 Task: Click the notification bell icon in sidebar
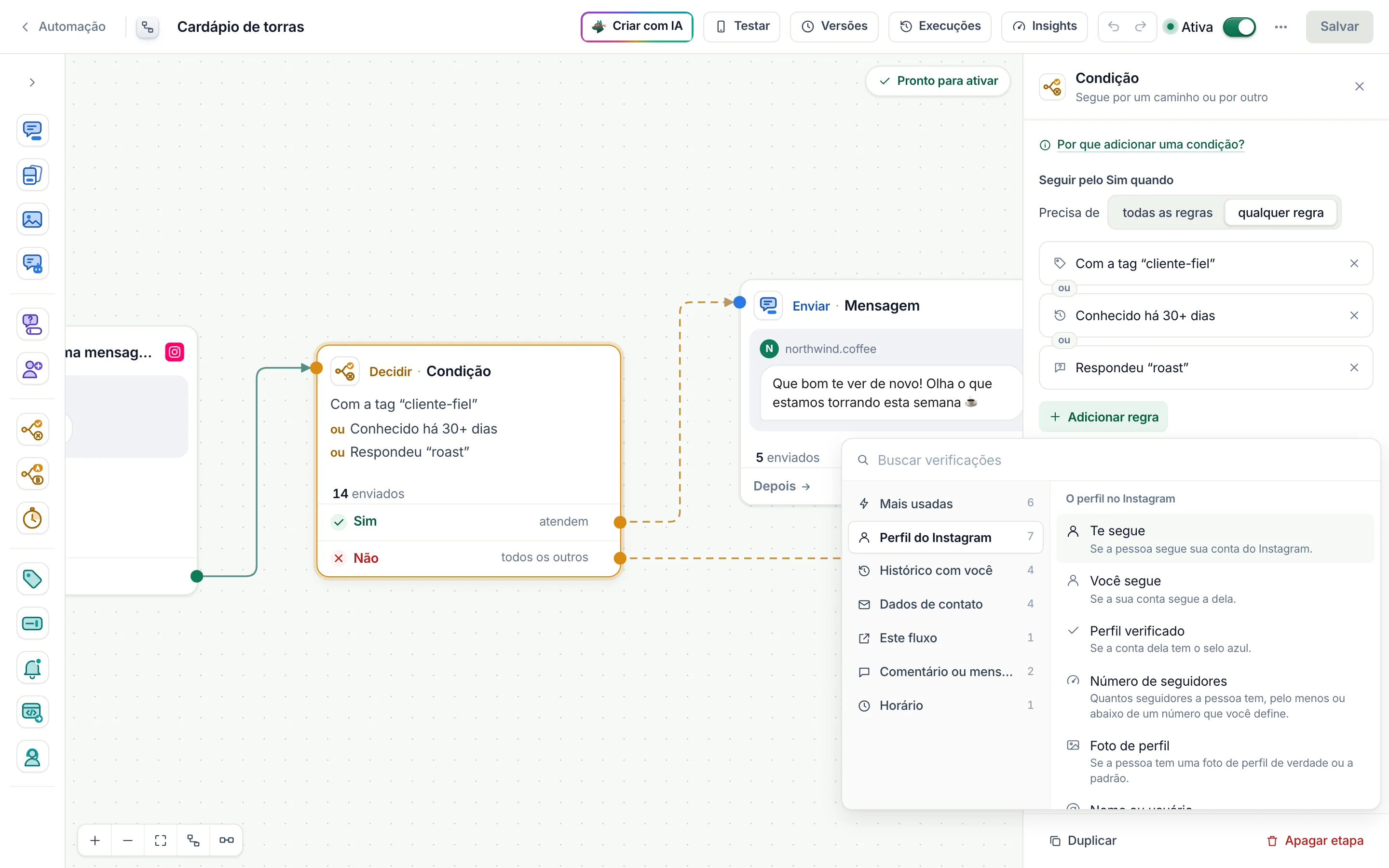tap(32, 668)
